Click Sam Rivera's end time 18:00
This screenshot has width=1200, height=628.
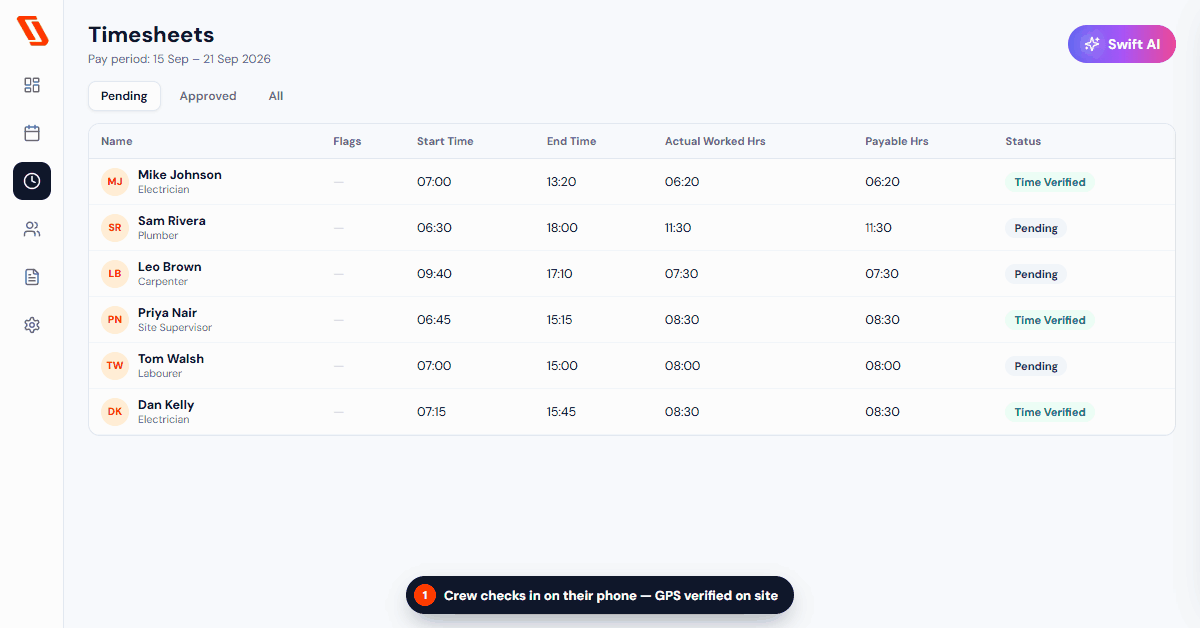[562, 228]
